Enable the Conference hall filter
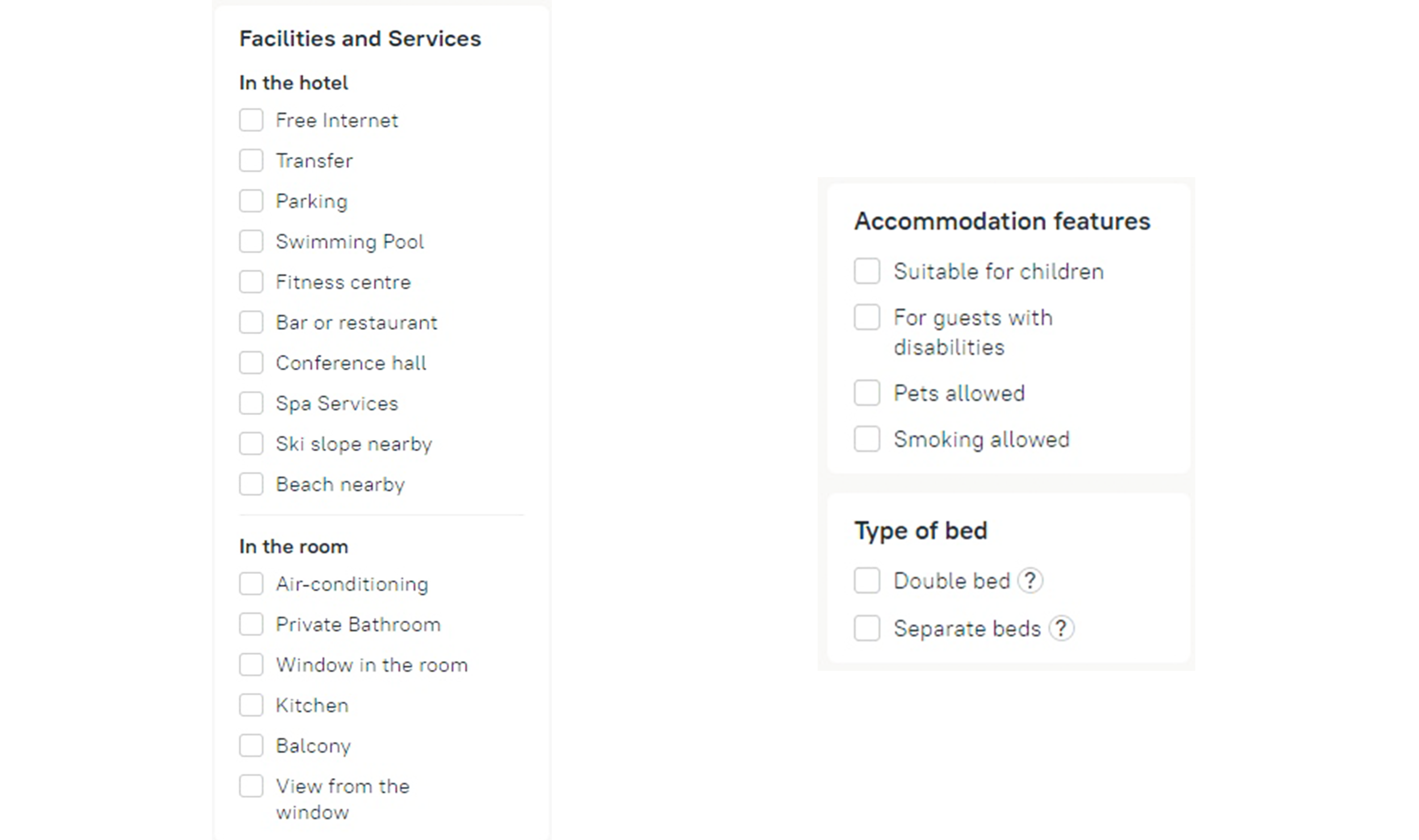The height and width of the screenshot is (840, 1419). [x=251, y=363]
